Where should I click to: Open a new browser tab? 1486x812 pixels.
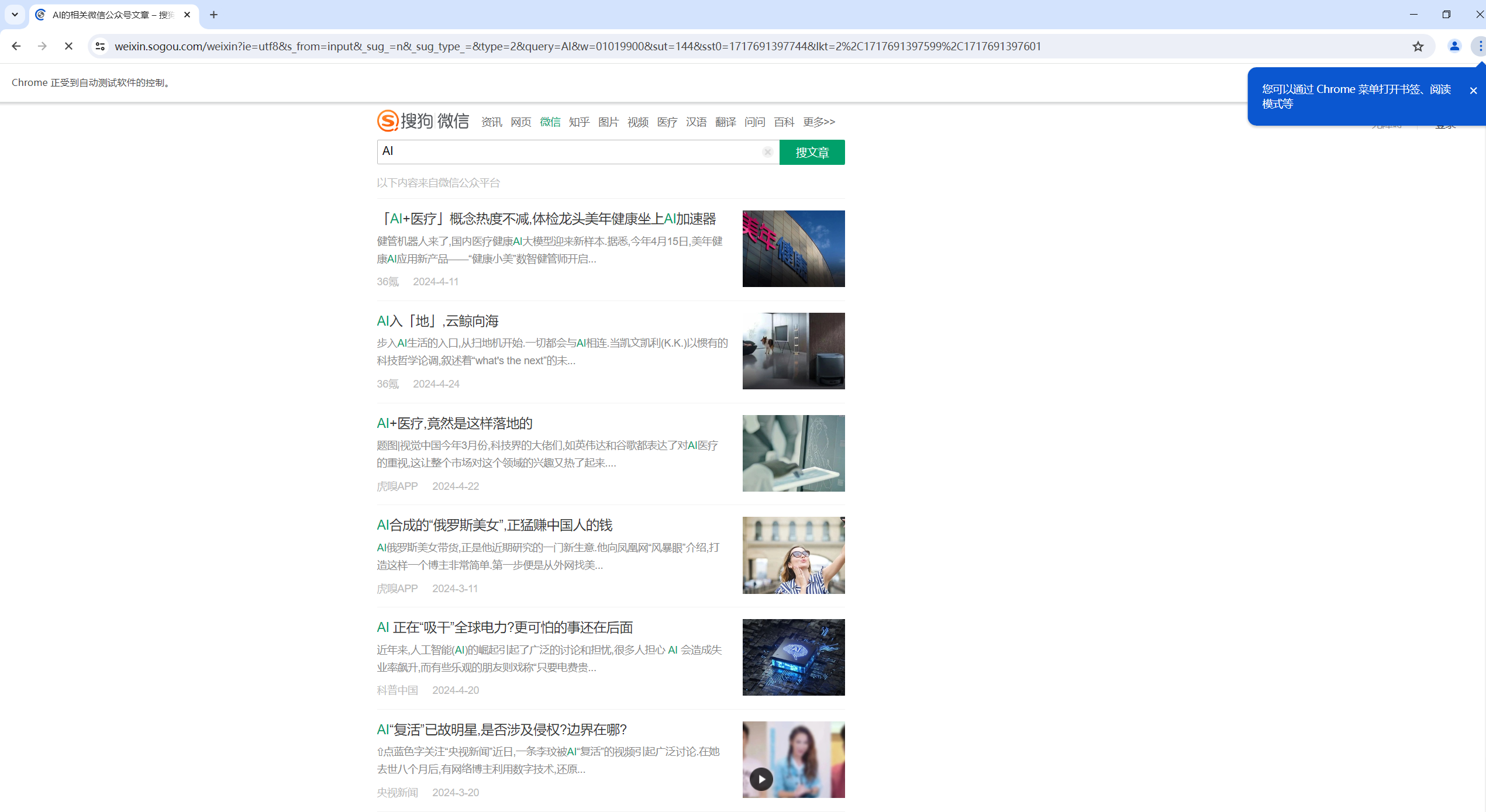coord(213,15)
